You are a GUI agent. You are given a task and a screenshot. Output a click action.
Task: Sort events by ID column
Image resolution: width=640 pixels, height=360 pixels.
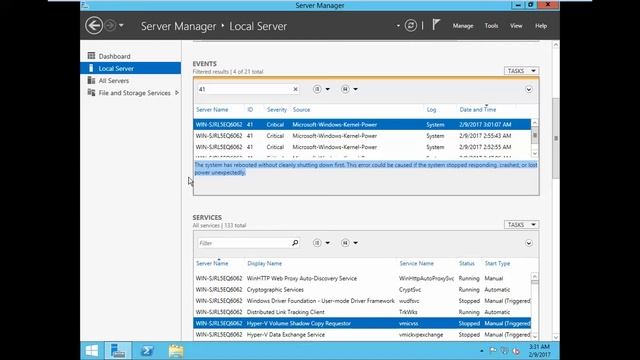[250, 110]
